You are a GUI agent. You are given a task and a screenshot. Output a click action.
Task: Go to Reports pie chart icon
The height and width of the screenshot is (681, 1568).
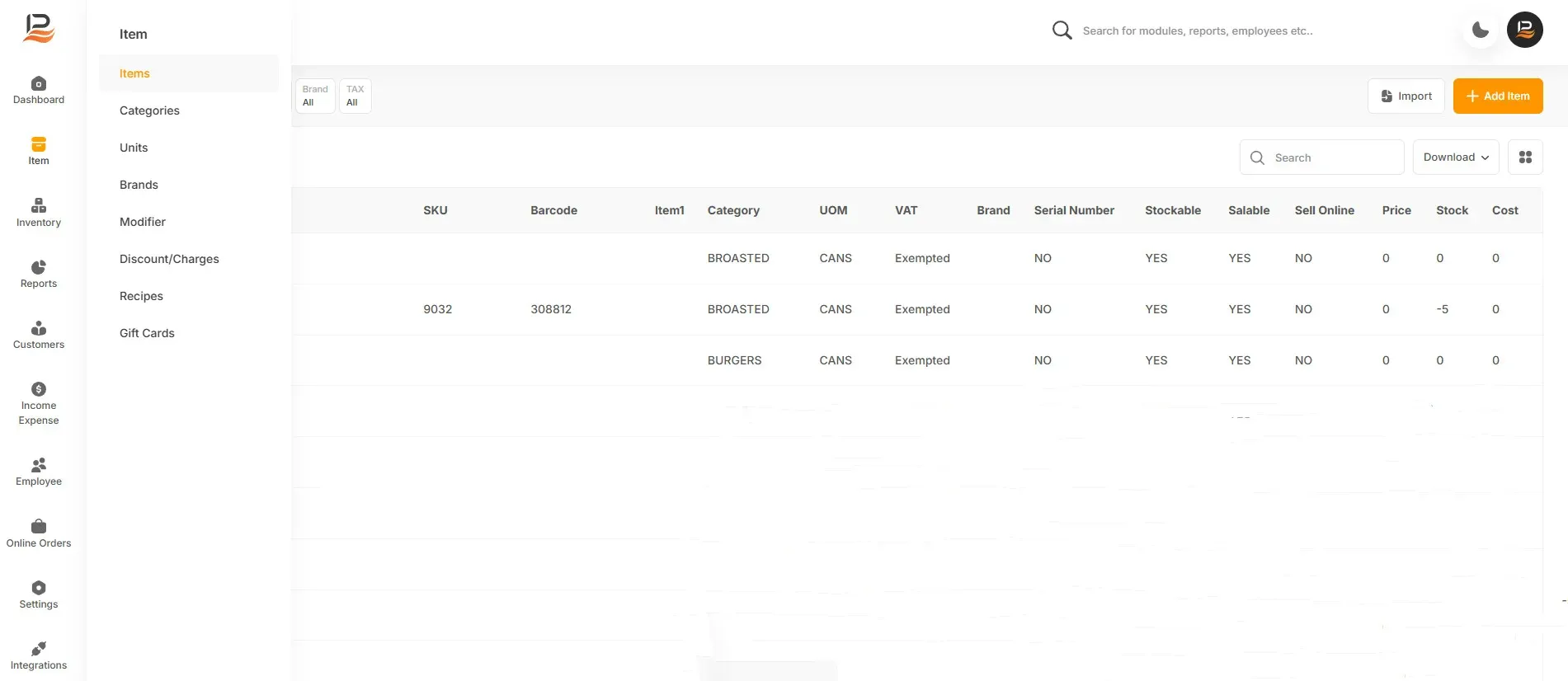pyautogui.click(x=39, y=267)
